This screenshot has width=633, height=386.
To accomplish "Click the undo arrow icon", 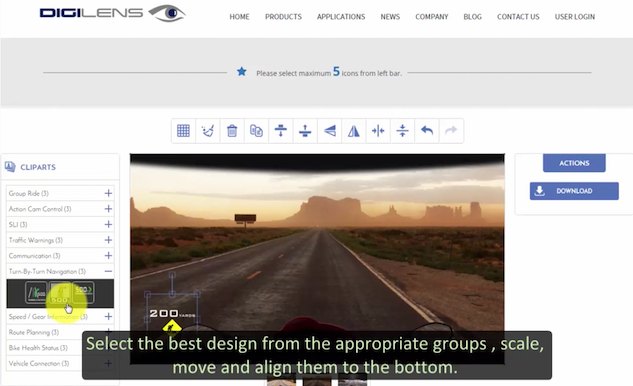I will click(x=427, y=130).
